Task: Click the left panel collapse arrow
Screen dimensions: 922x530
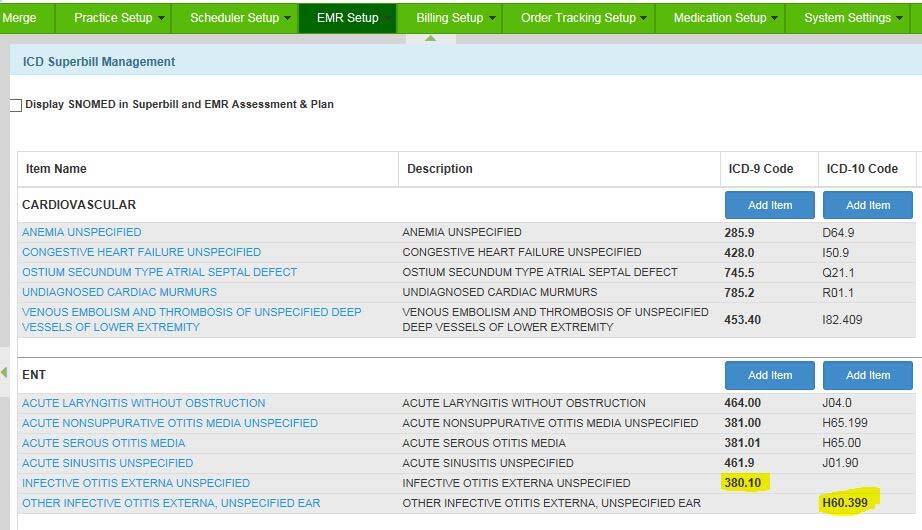Action: (x=4, y=373)
